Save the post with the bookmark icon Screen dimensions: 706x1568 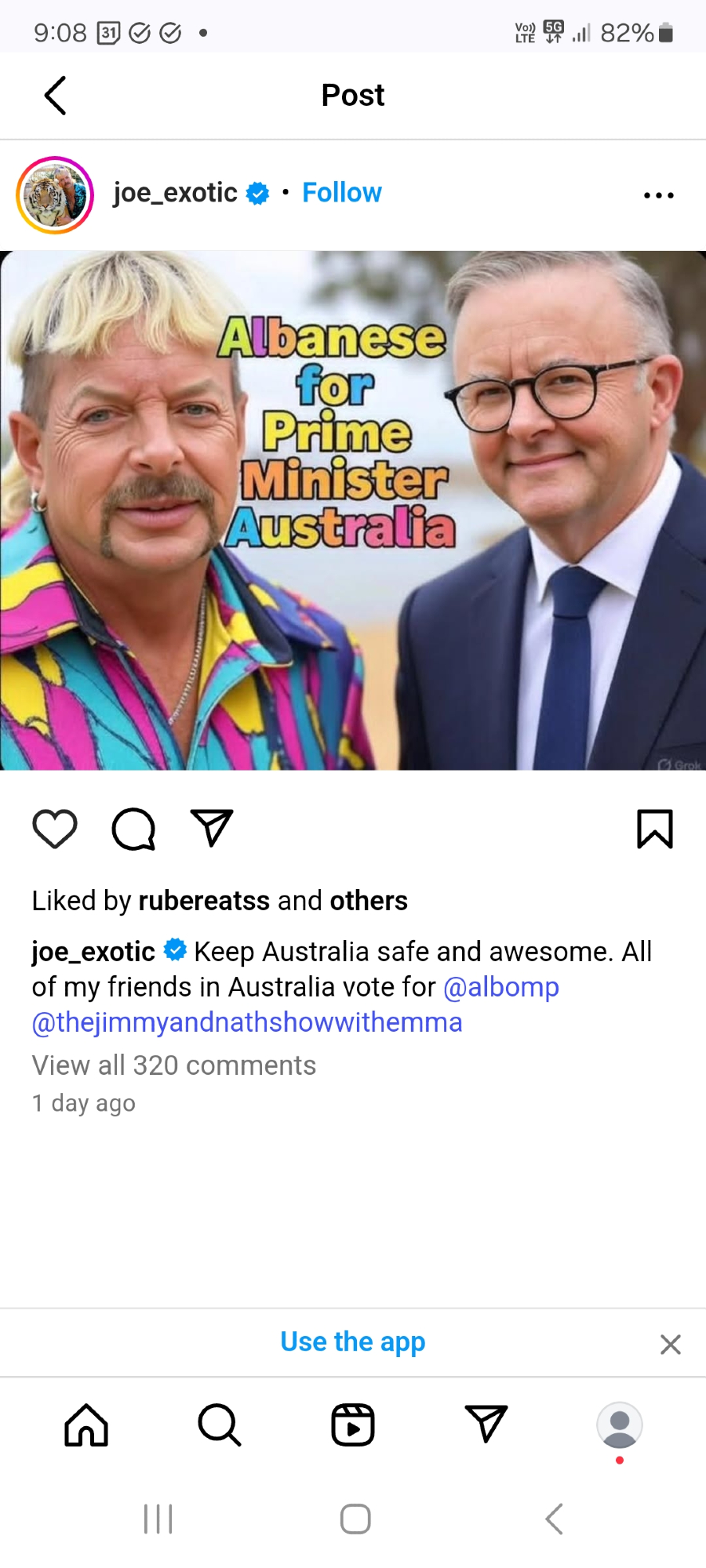(x=655, y=829)
